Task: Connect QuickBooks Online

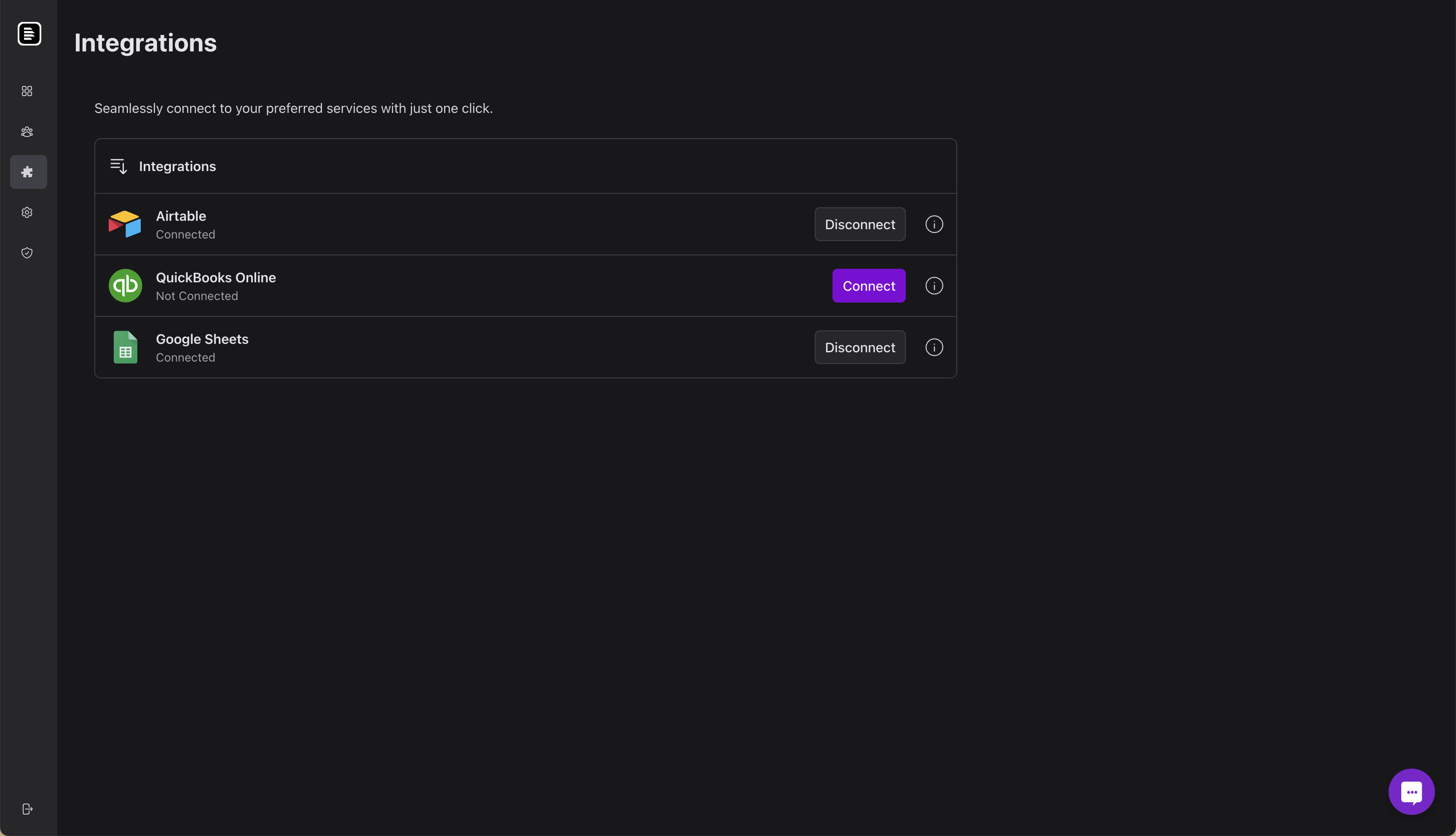Action: coord(868,286)
